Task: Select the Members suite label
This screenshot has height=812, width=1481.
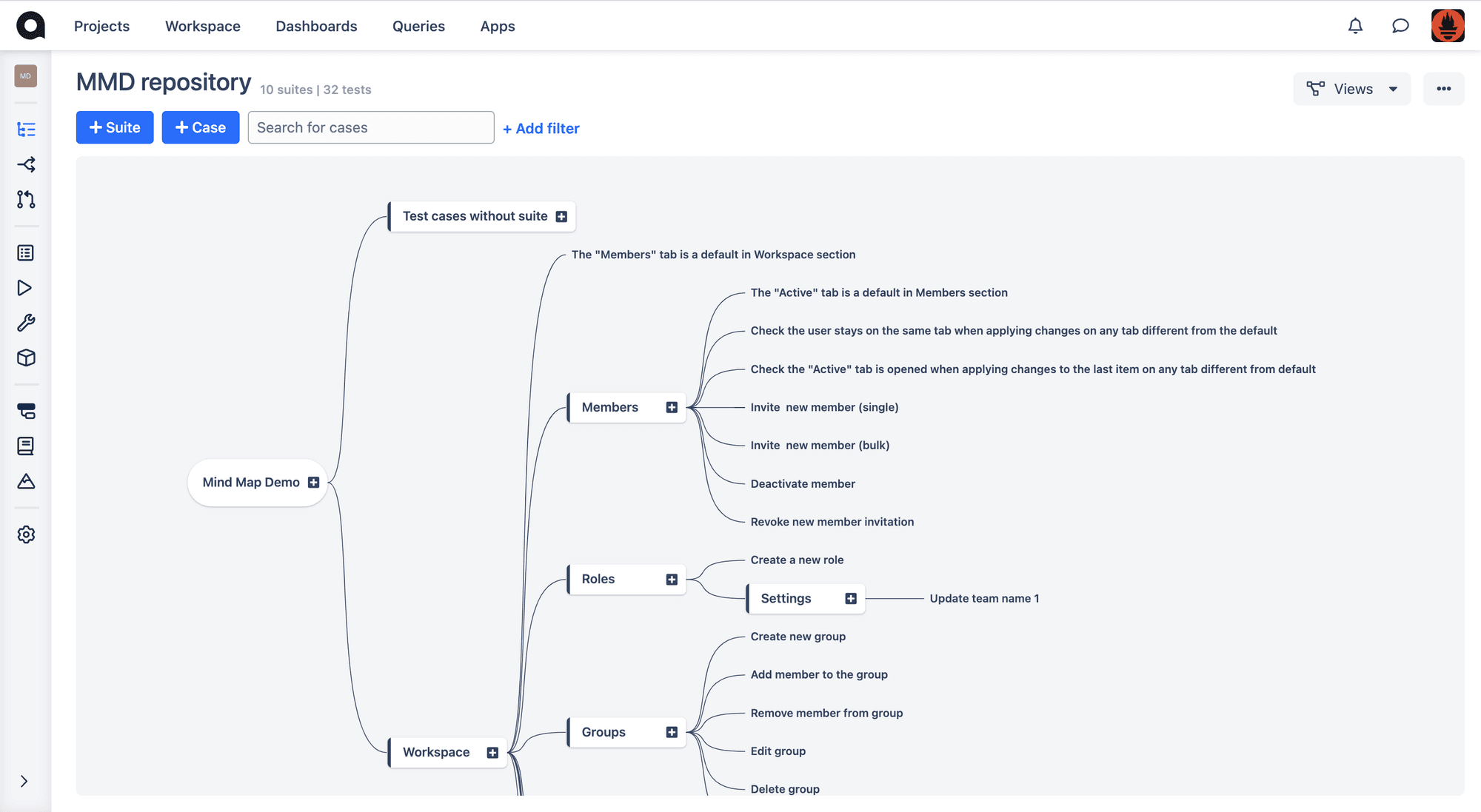Action: pyautogui.click(x=609, y=407)
